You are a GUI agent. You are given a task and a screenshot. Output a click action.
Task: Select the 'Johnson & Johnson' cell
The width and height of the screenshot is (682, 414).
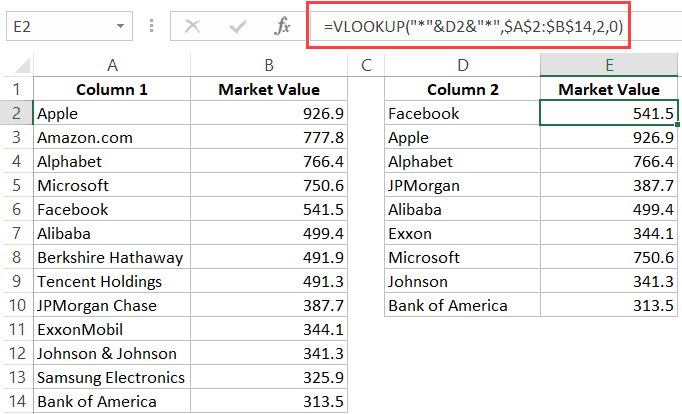click(x=112, y=353)
